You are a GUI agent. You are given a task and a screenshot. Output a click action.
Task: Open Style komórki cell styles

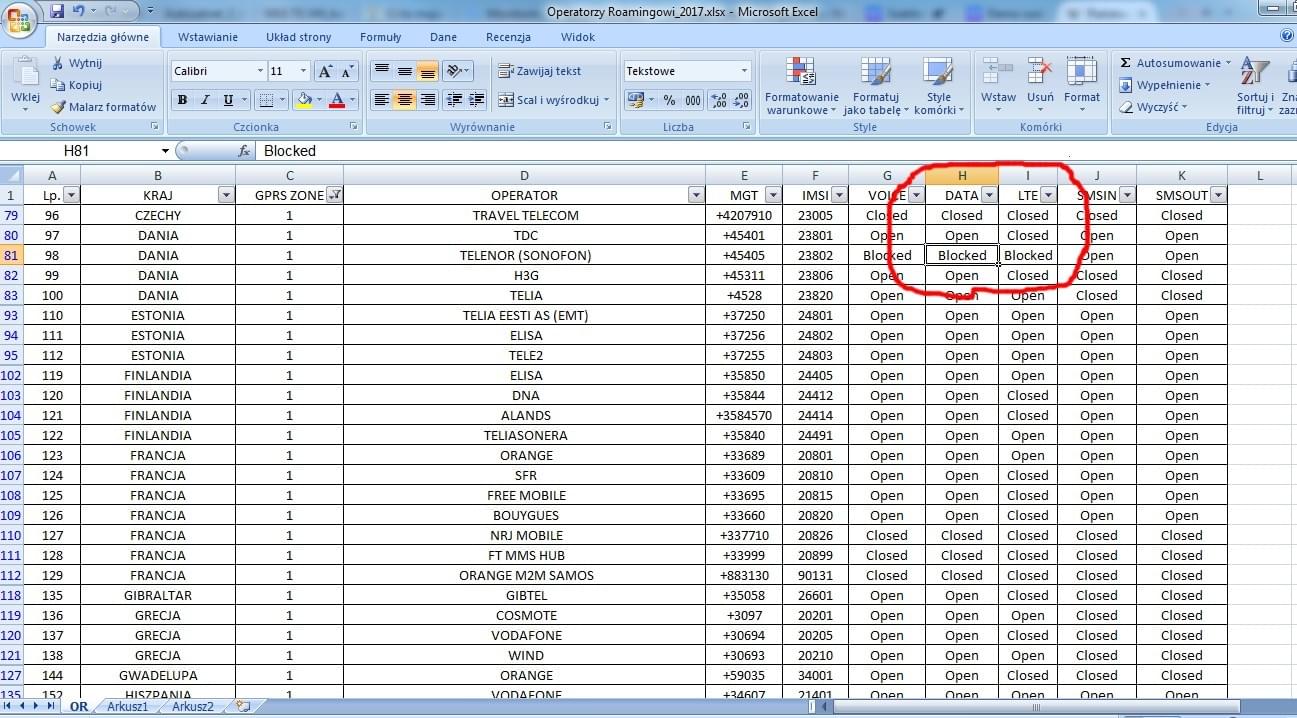(938, 86)
